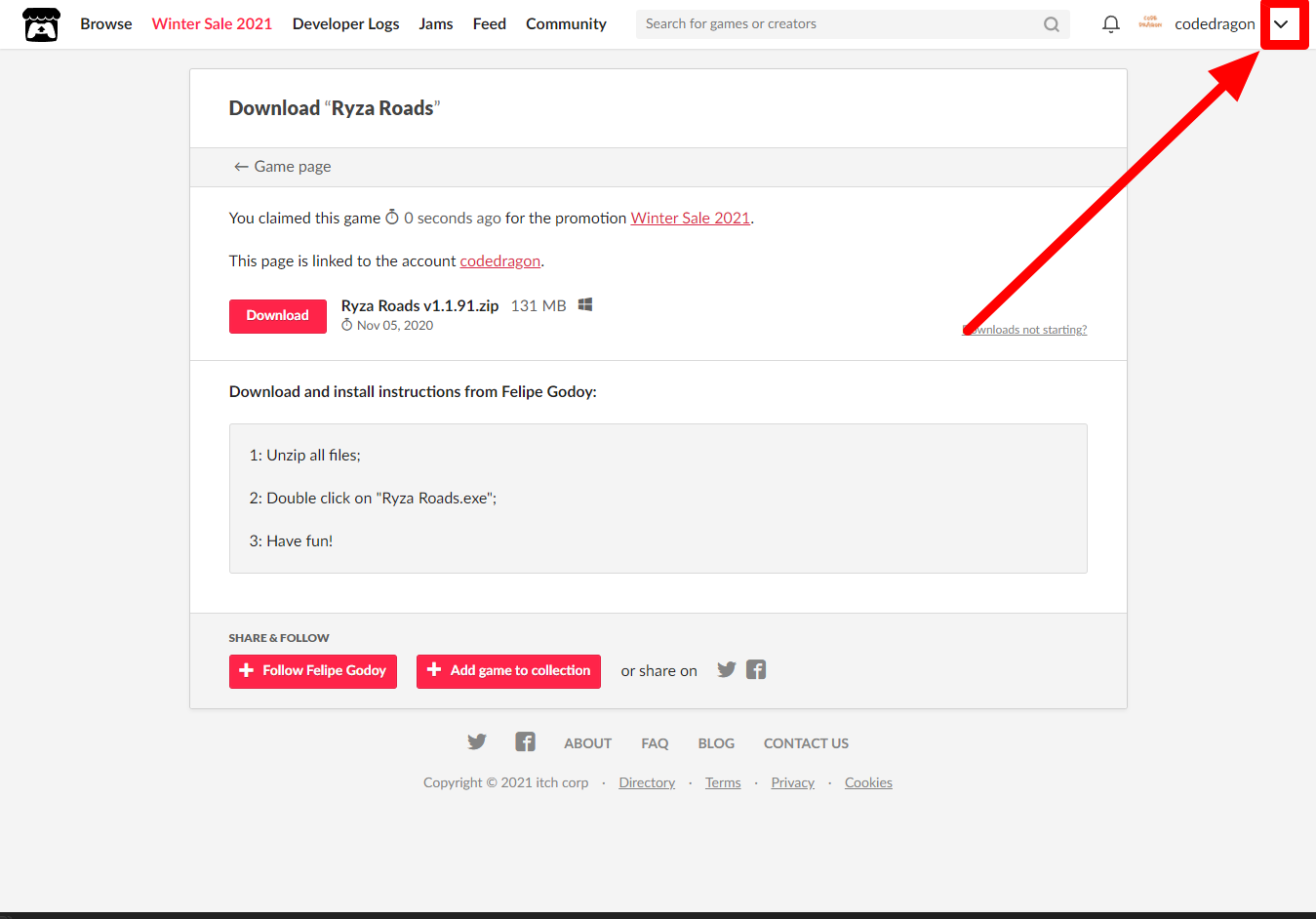Screen dimensions: 1316x919
Task: Click the Download "Ryza Roads" heading
Action: [335, 108]
